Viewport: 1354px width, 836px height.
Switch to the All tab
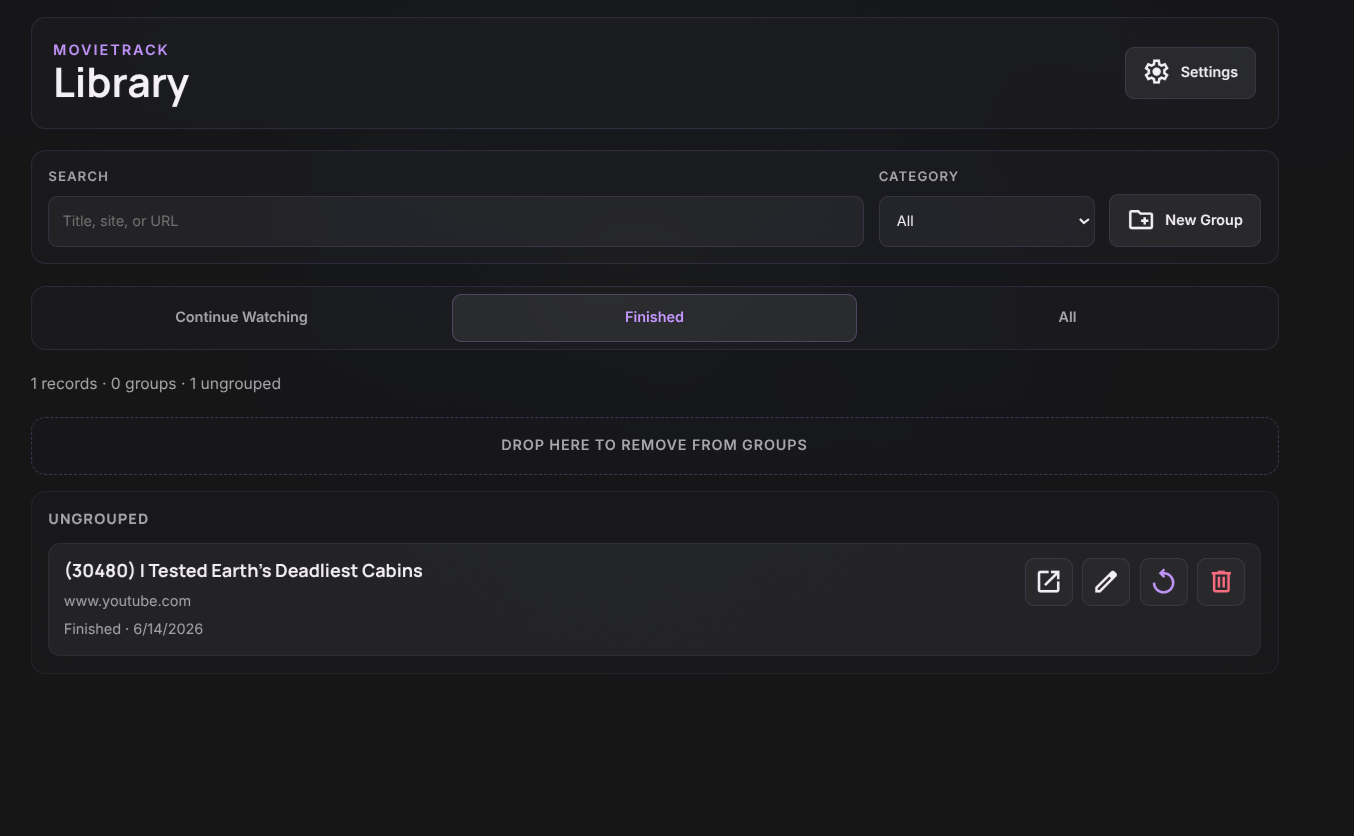pyautogui.click(x=1067, y=317)
